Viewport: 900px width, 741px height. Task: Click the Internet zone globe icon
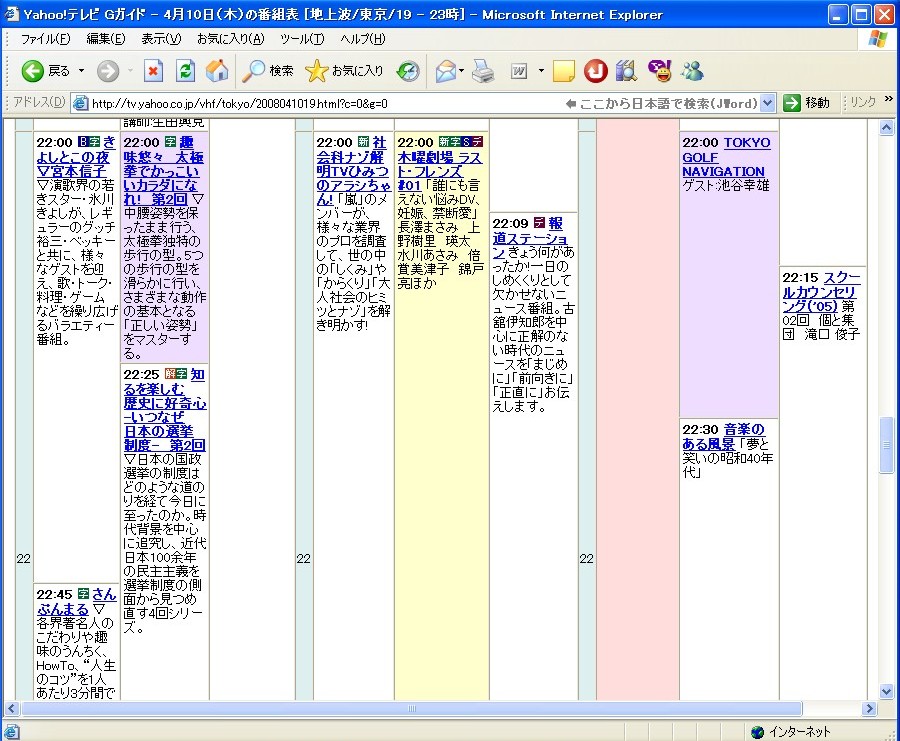[x=758, y=732]
